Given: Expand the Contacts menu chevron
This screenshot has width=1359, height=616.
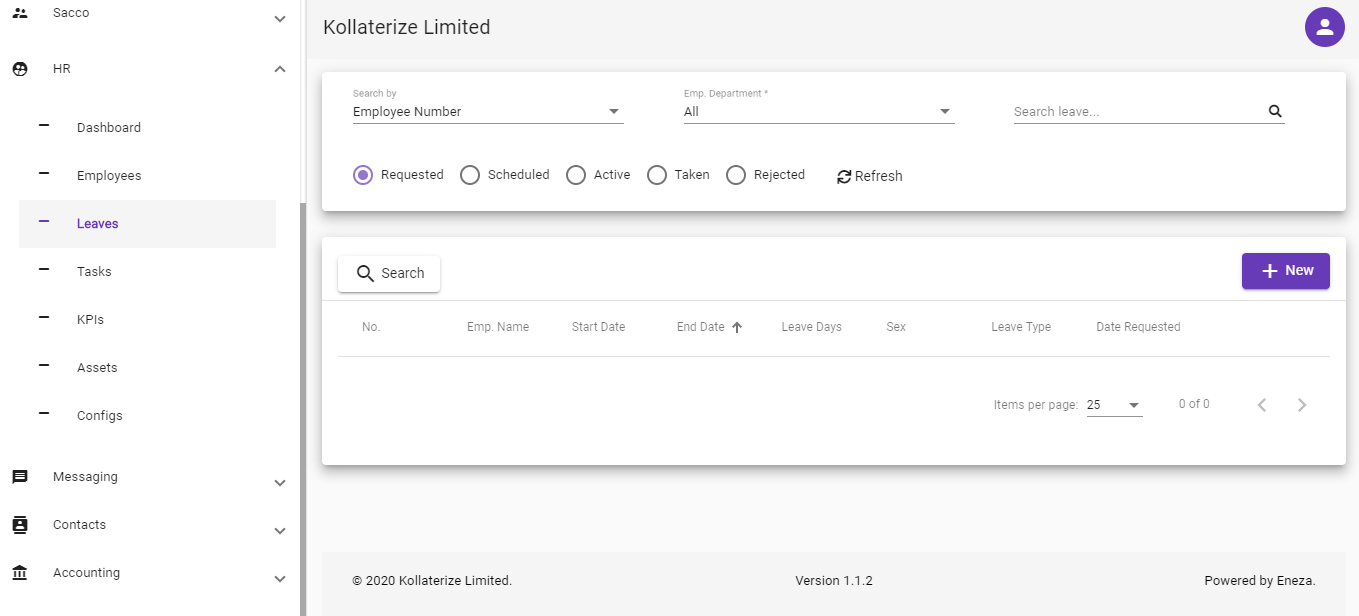Looking at the screenshot, I should 280,531.
